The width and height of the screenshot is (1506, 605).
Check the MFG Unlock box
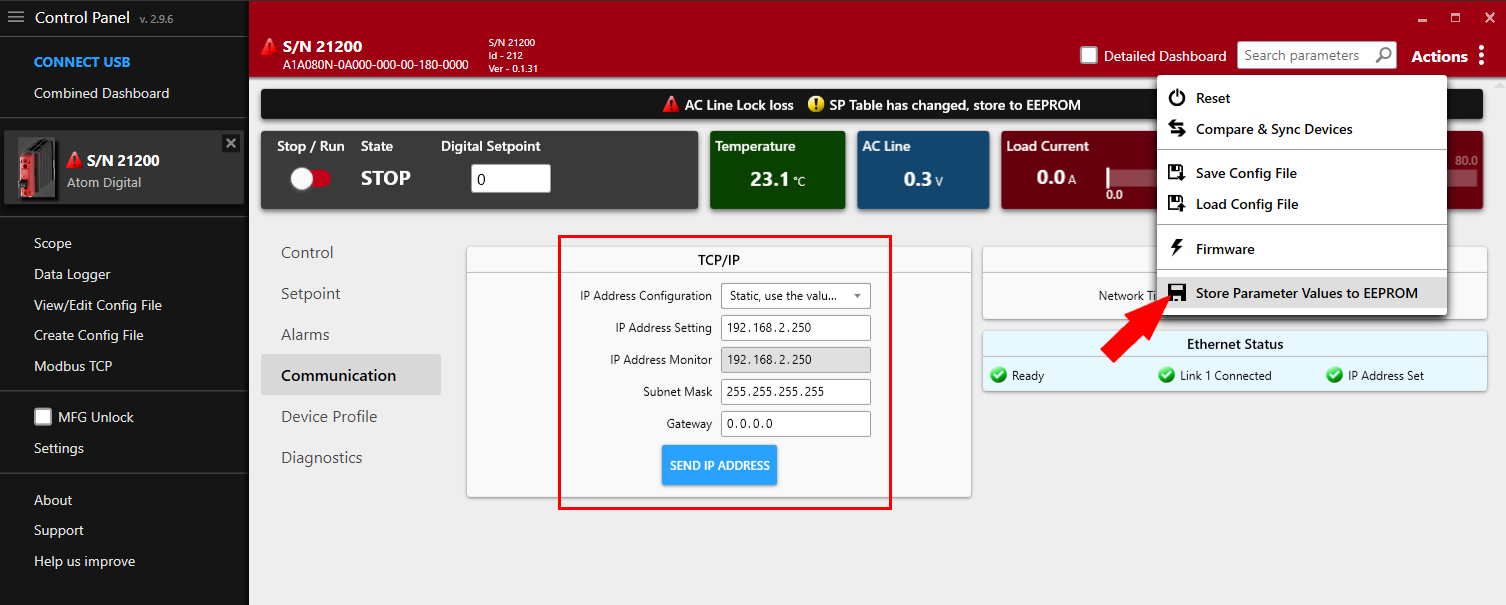tap(43, 416)
